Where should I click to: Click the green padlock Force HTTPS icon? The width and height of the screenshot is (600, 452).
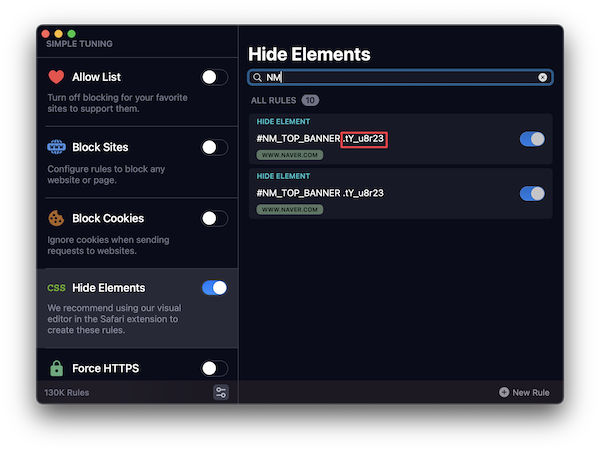pyautogui.click(x=57, y=368)
